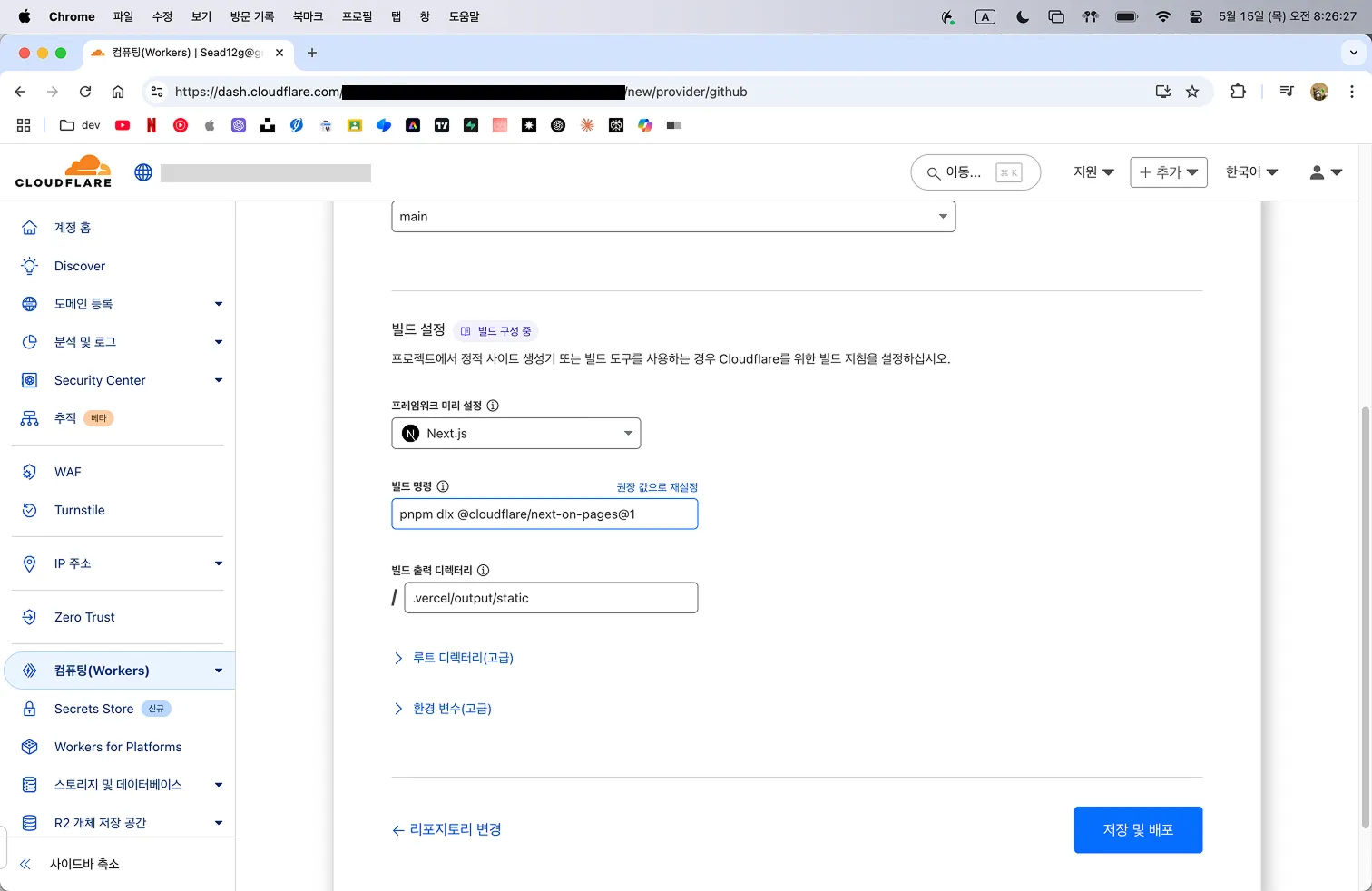1372x891 pixels.
Task: Open the Next.js framework preset dropdown
Action: coord(515,434)
